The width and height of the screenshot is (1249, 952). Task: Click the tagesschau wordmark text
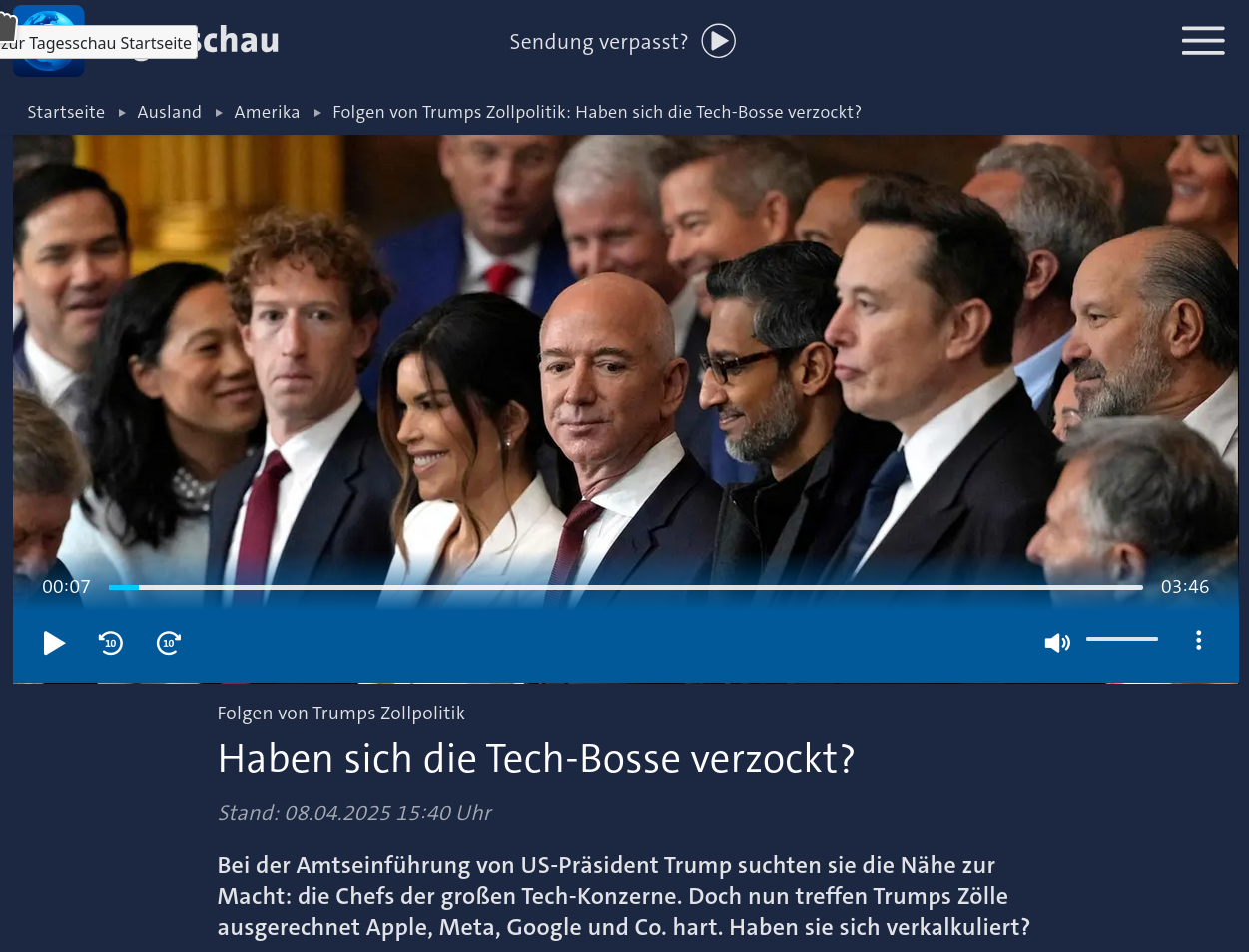tap(238, 41)
